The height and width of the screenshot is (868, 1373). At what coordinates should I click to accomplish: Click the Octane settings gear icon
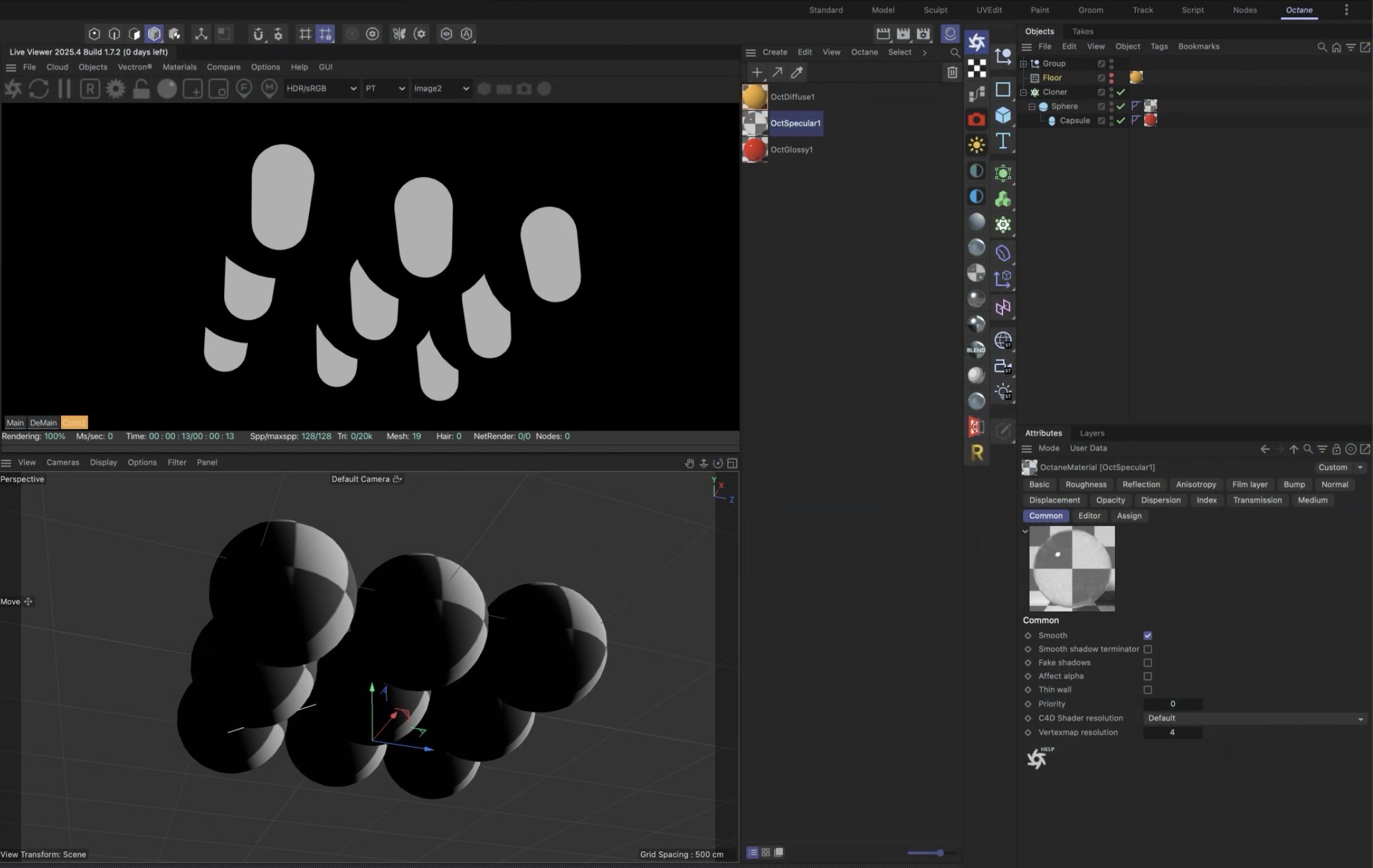pyautogui.click(x=115, y=89)
